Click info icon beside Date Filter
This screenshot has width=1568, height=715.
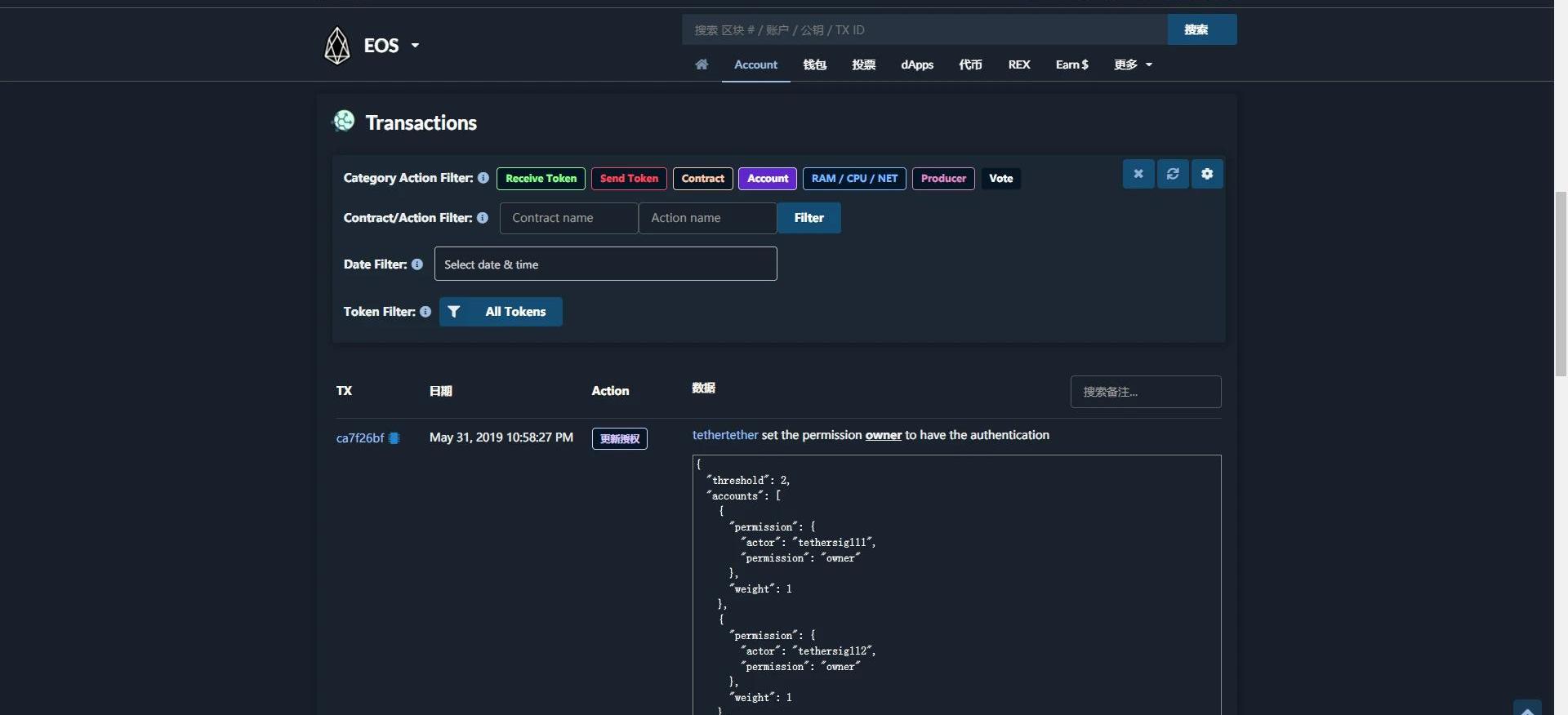coord(417,264)
